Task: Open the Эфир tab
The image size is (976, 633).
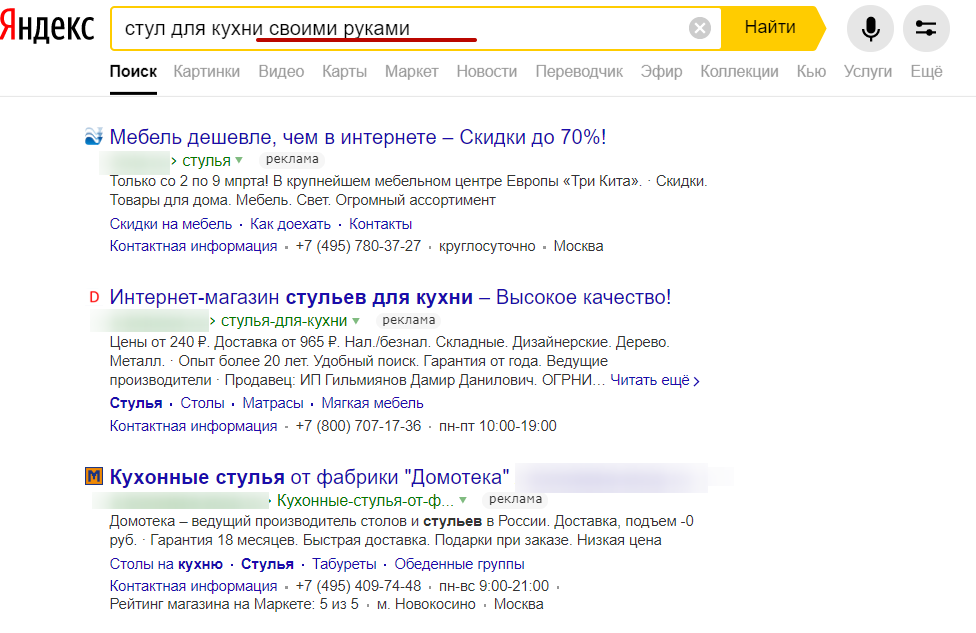Action: pyautogui.click(x=662, y=72)
